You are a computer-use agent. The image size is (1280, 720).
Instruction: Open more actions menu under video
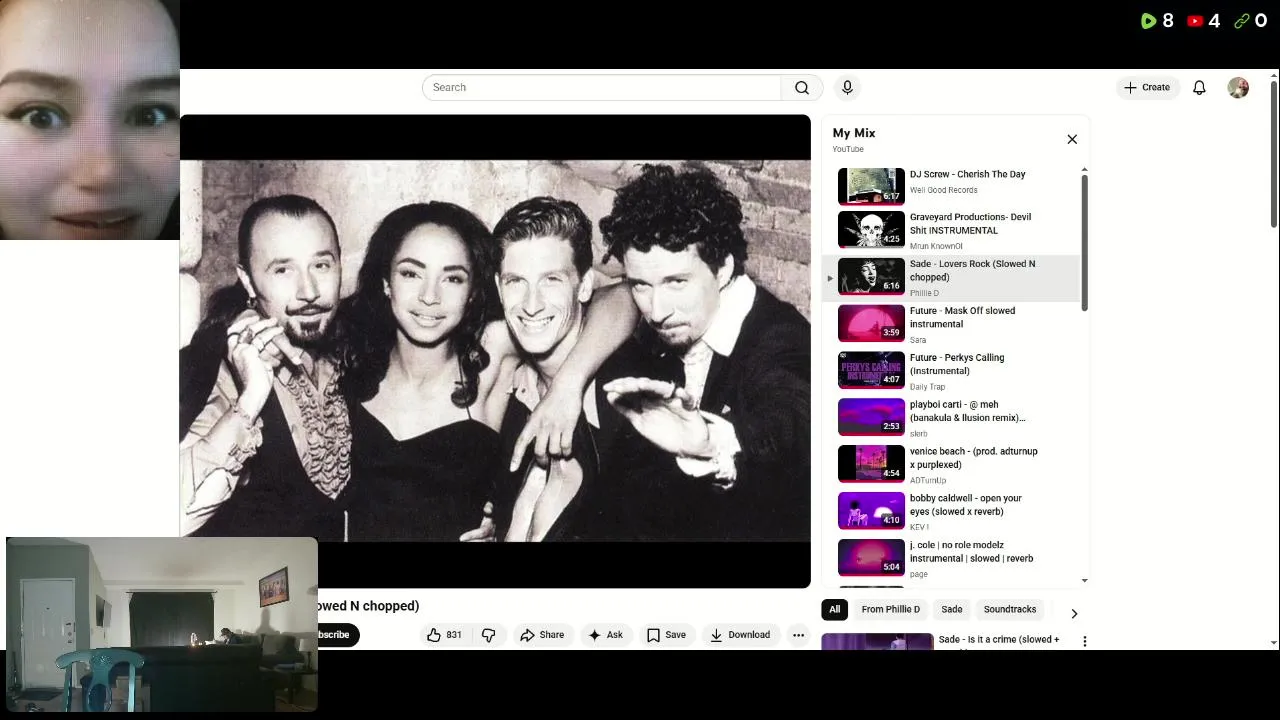point(798,635)
